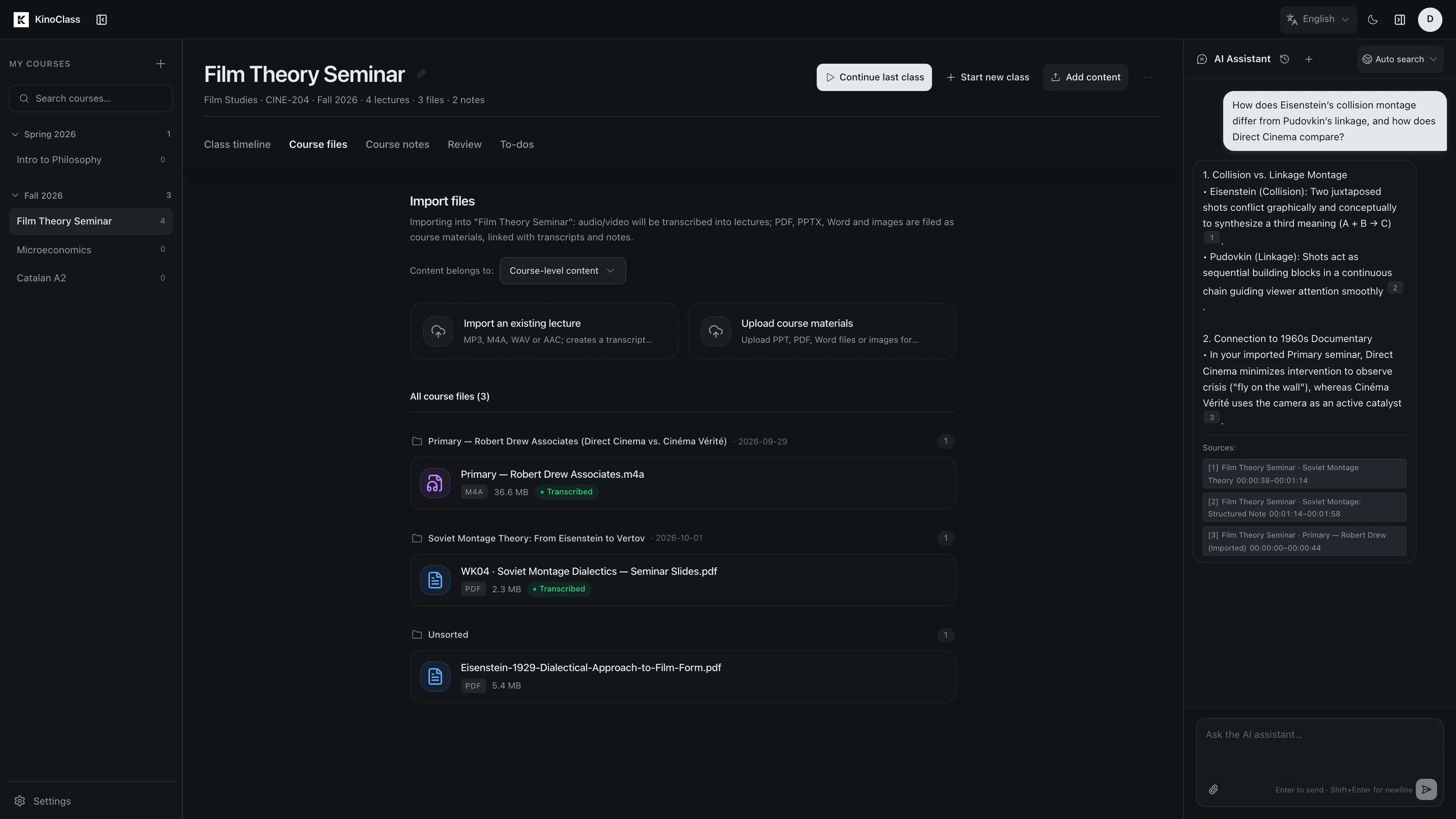This screenshot has height=819, width=1456.
Task: Start a new AI chat
Action: (x=1309, y=60)
